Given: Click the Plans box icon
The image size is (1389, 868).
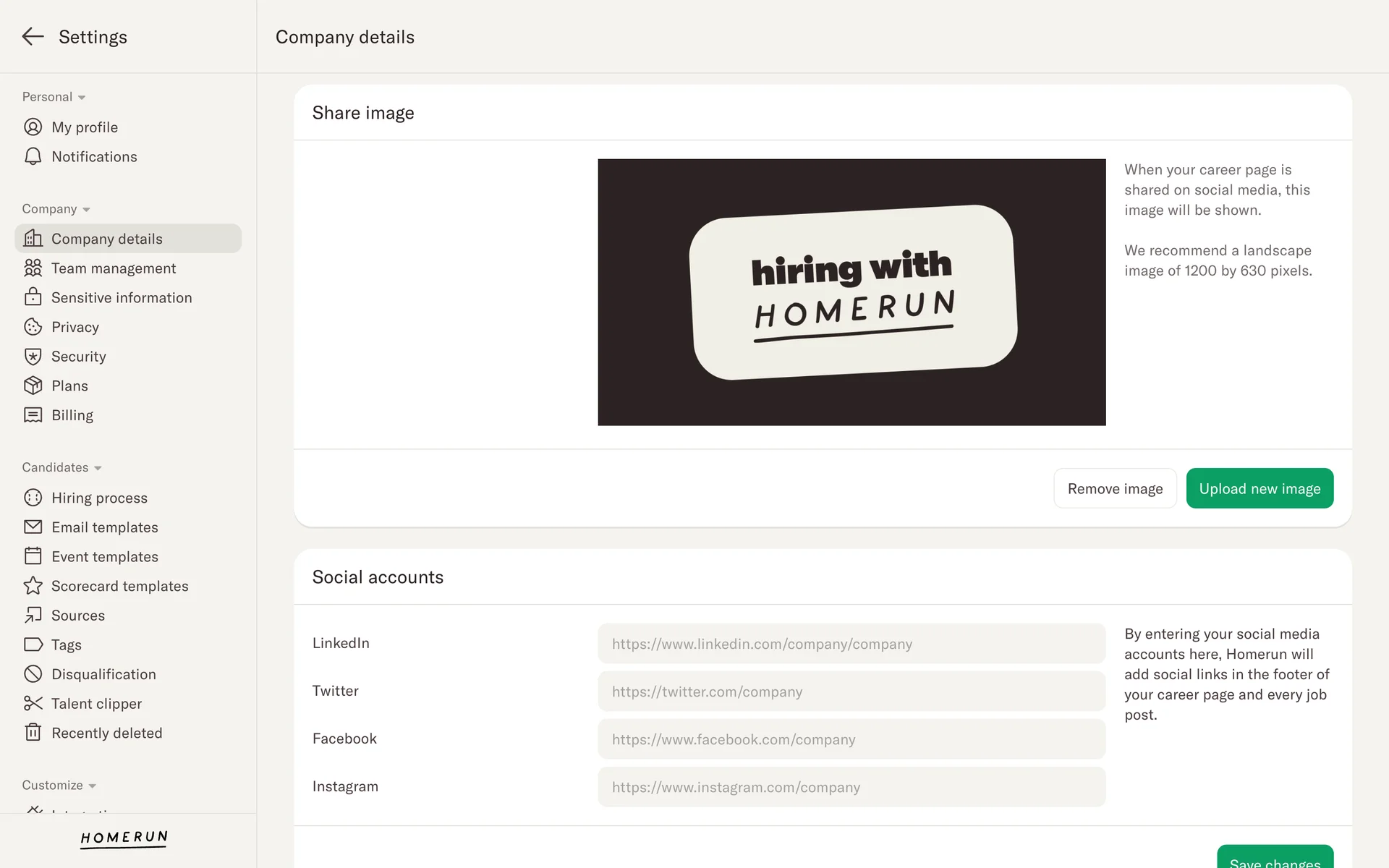Looking at the screenshot, I should (x=33, y=386).
